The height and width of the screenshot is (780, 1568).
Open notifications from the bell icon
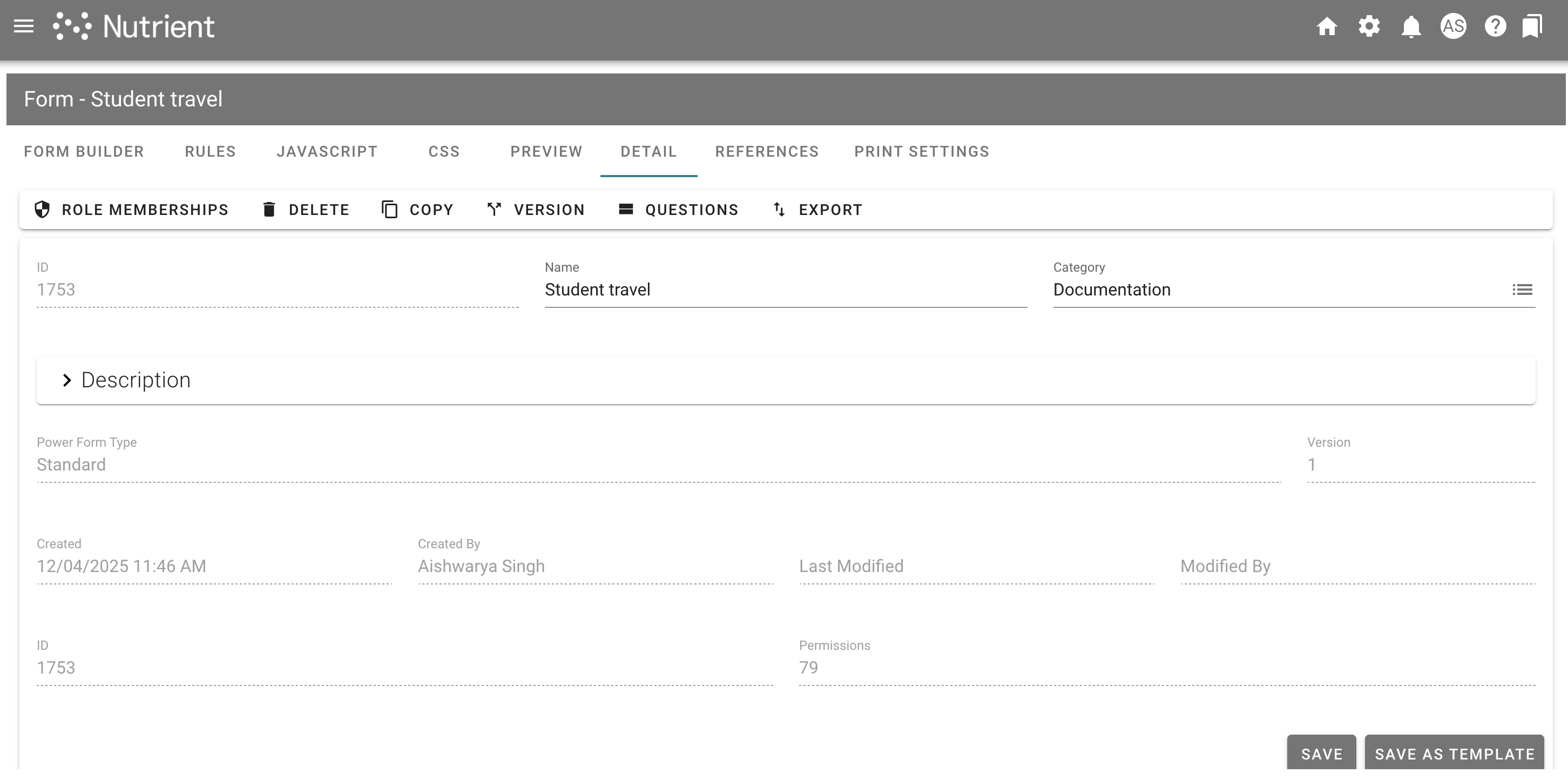[1411, 27]
